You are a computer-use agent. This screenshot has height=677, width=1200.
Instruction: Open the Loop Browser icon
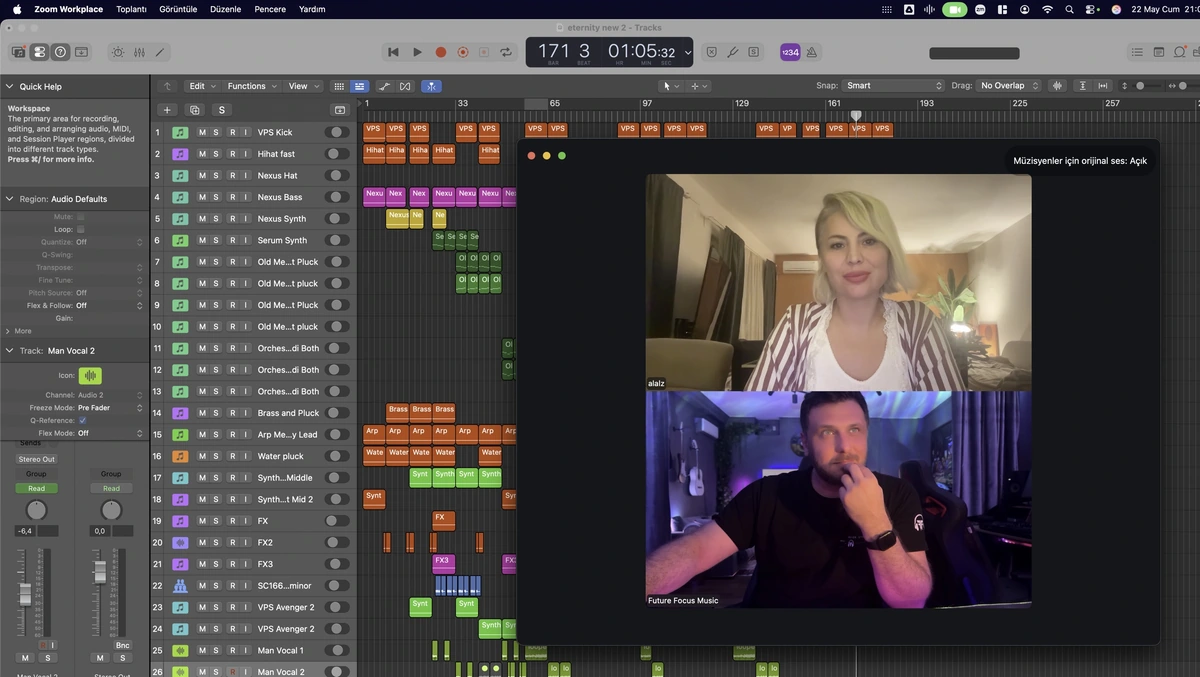[1180, 52]
